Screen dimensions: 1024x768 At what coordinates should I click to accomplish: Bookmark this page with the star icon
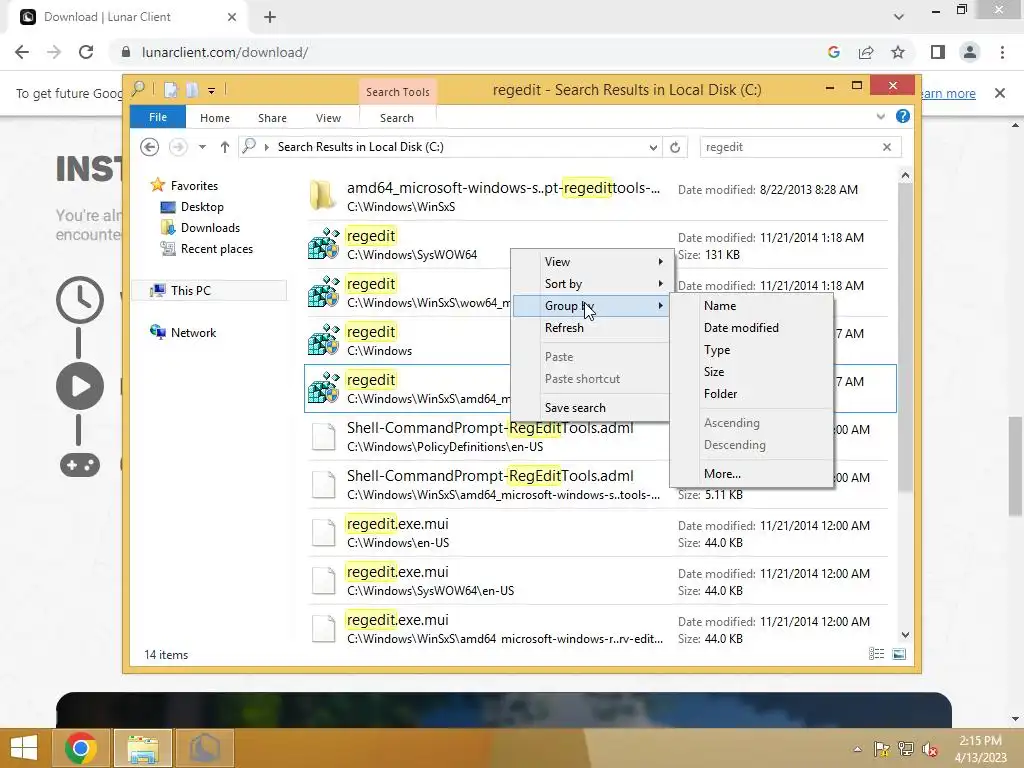pyautogui.click(x=898, y=52)
